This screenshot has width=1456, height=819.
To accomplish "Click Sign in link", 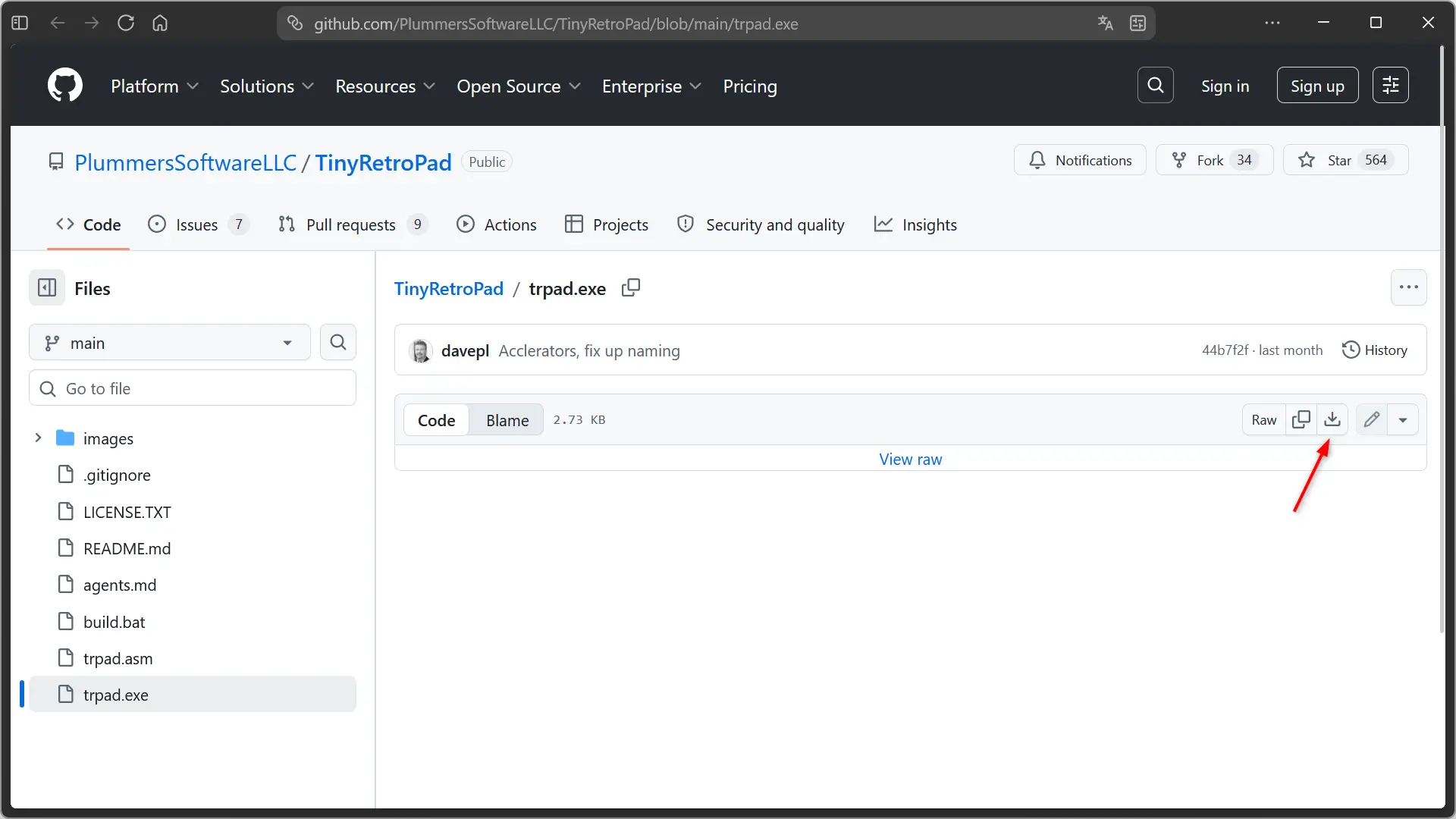I will [x=1225, y=86].
